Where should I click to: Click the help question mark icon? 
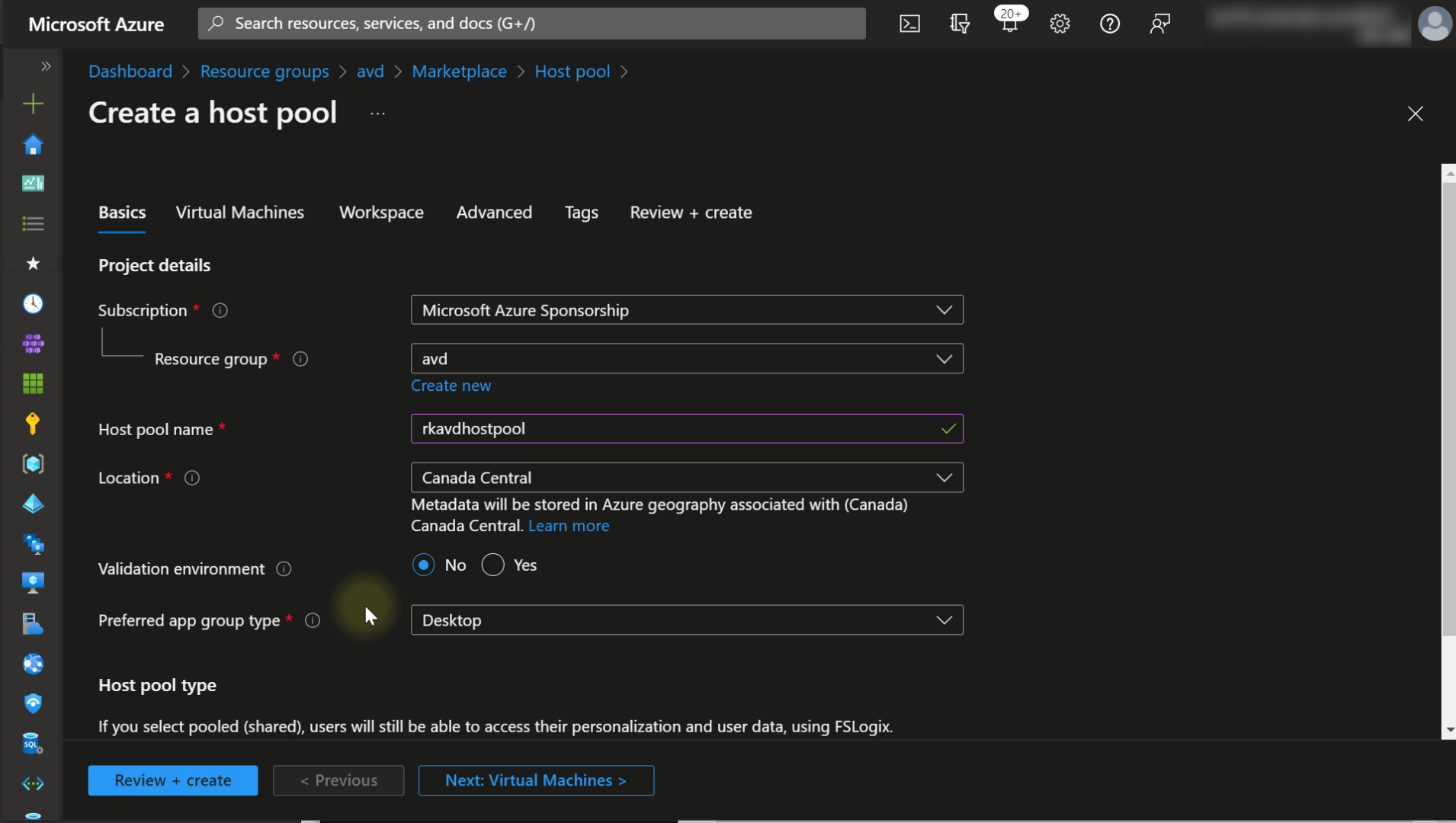click(x=1110, y=24)
